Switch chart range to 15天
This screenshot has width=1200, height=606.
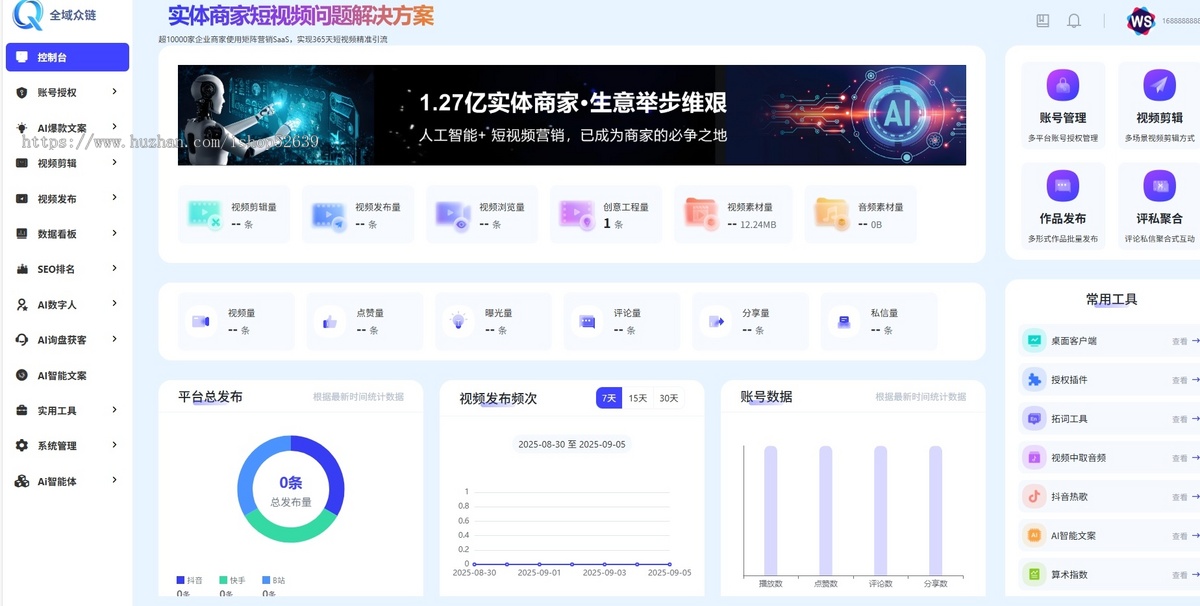coord(638,398)
